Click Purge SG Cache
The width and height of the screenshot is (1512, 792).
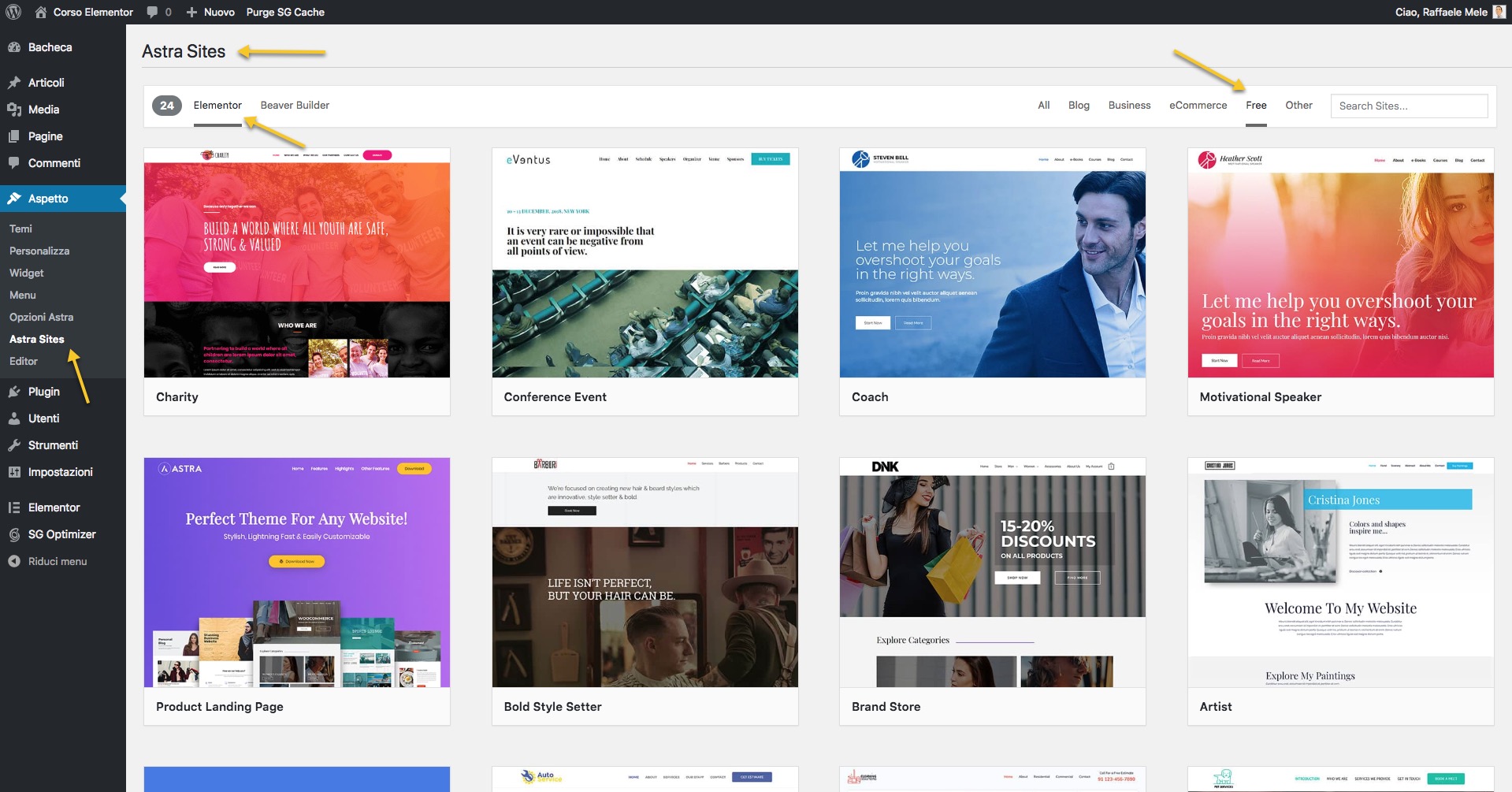click(284, 12)
